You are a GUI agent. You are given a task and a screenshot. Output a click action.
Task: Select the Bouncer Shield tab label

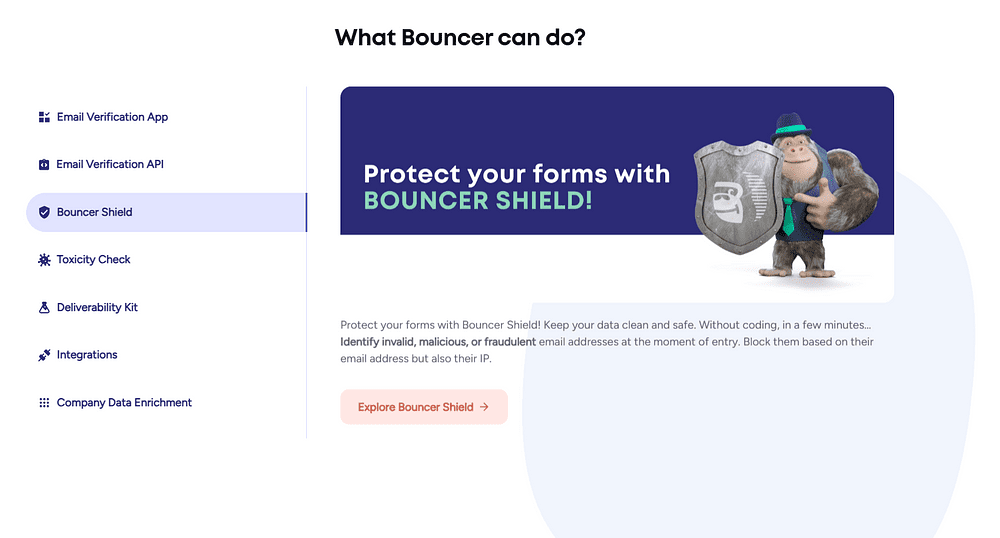[94, 212]
